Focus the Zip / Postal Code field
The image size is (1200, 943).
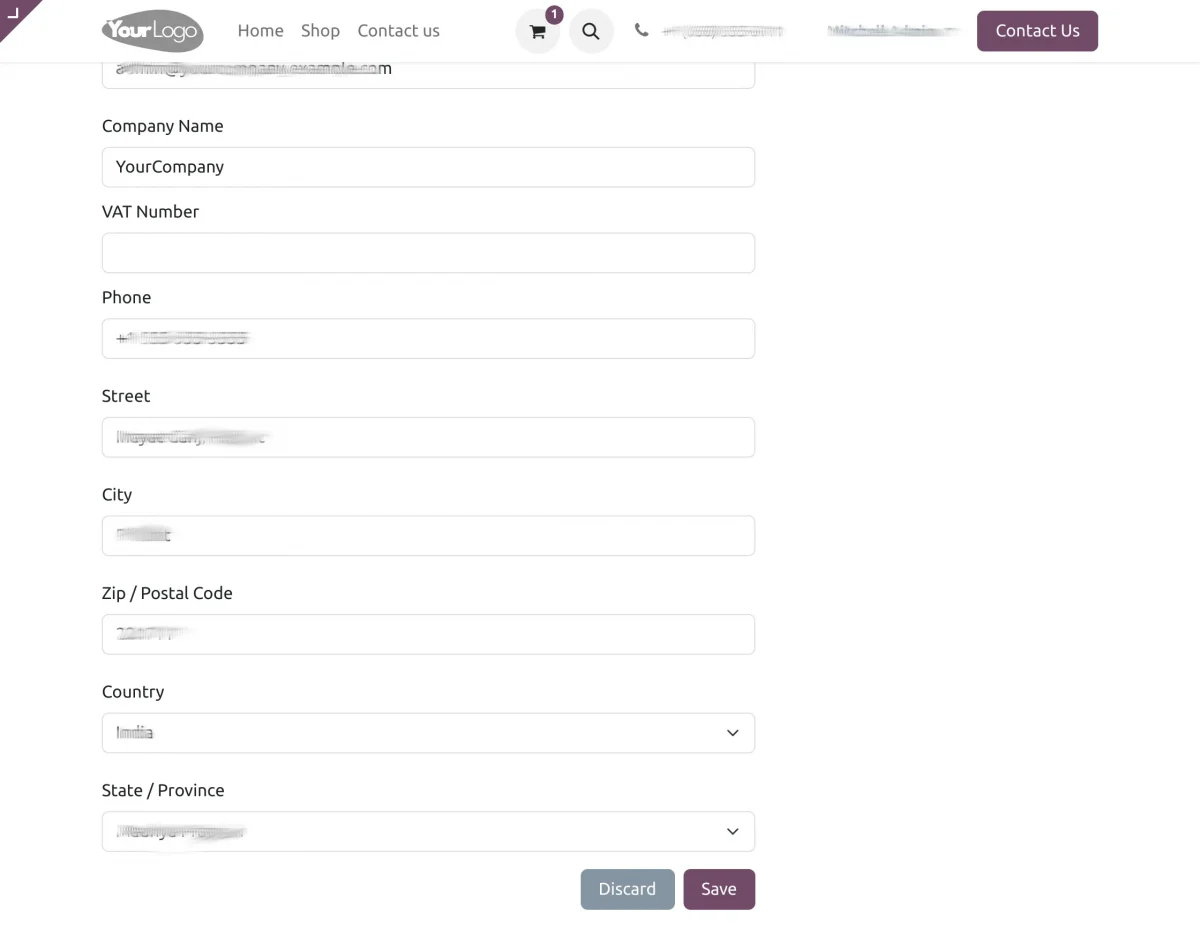pyautogui.click(x=428, y=634)
